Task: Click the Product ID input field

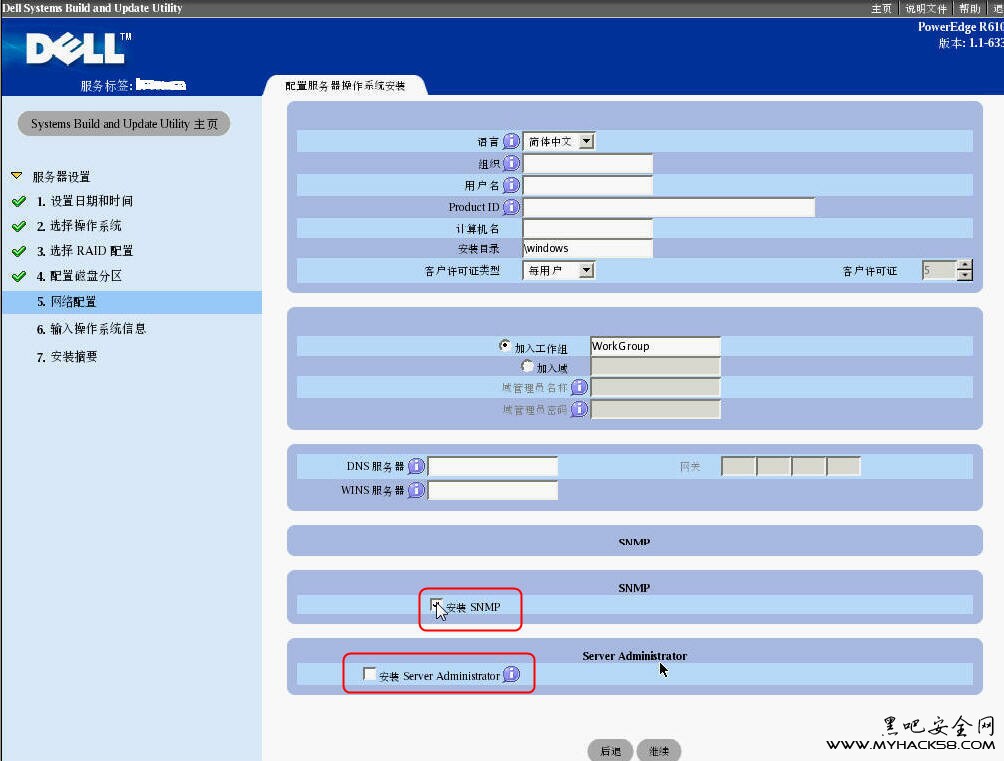Action: [668, 207]
